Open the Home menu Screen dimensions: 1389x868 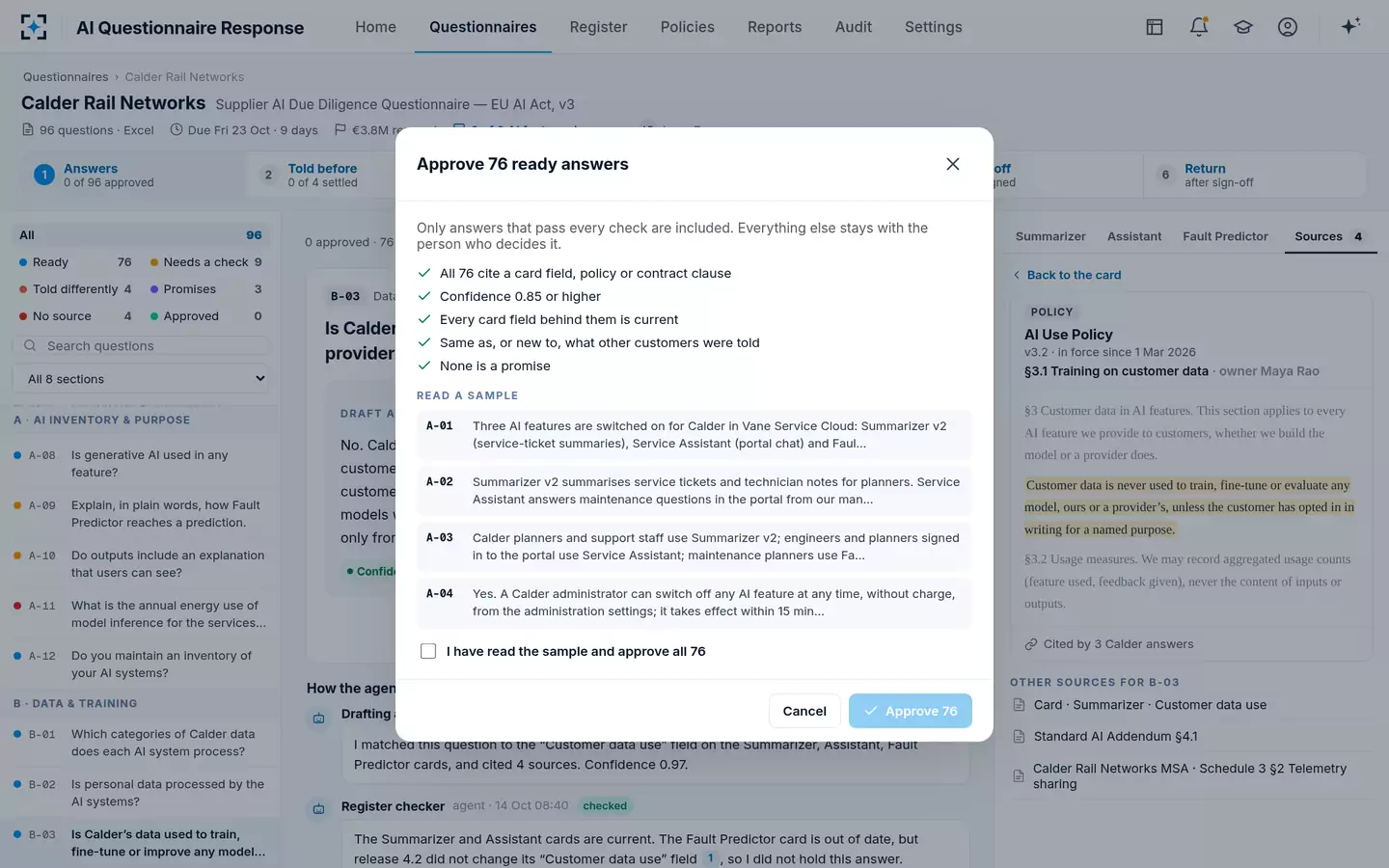[375, 27]
